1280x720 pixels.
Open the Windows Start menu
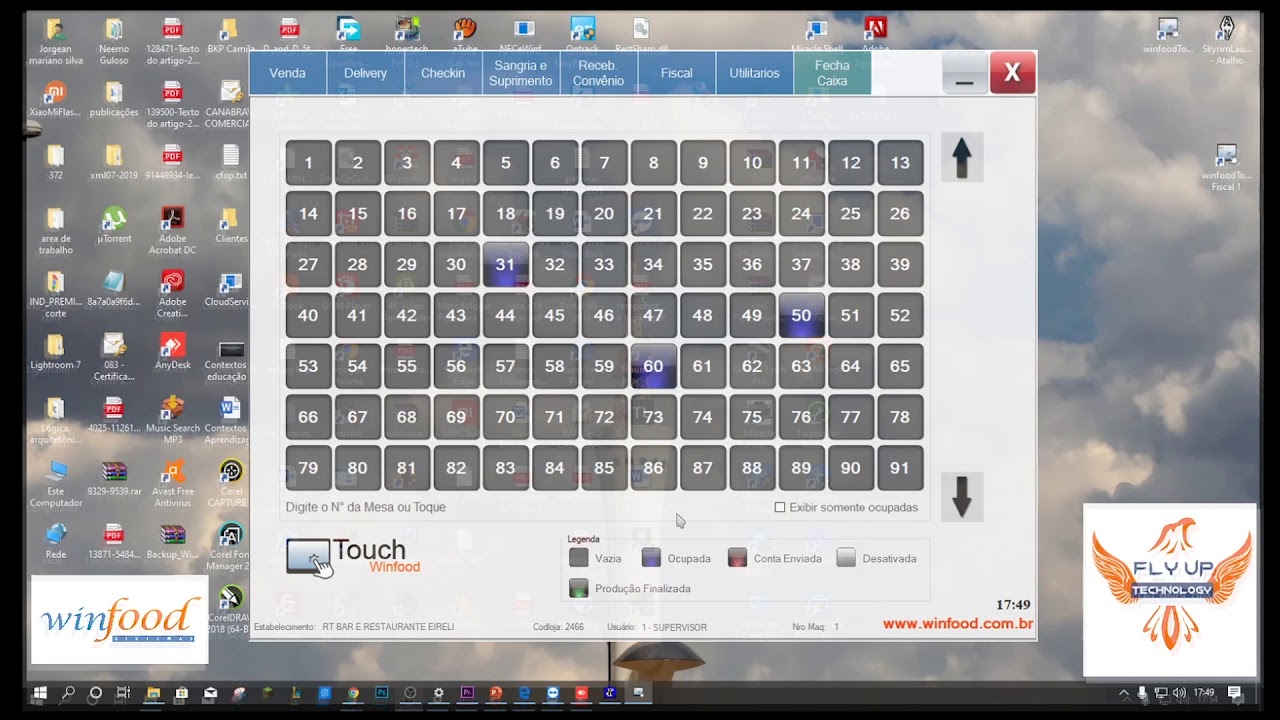click(x=40, y=692)
